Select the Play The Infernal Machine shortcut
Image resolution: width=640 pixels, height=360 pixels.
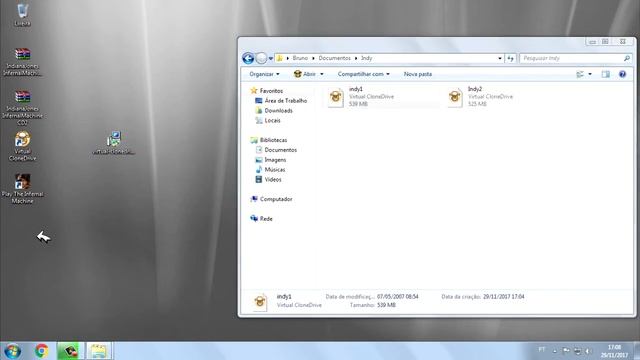(22, 189)
